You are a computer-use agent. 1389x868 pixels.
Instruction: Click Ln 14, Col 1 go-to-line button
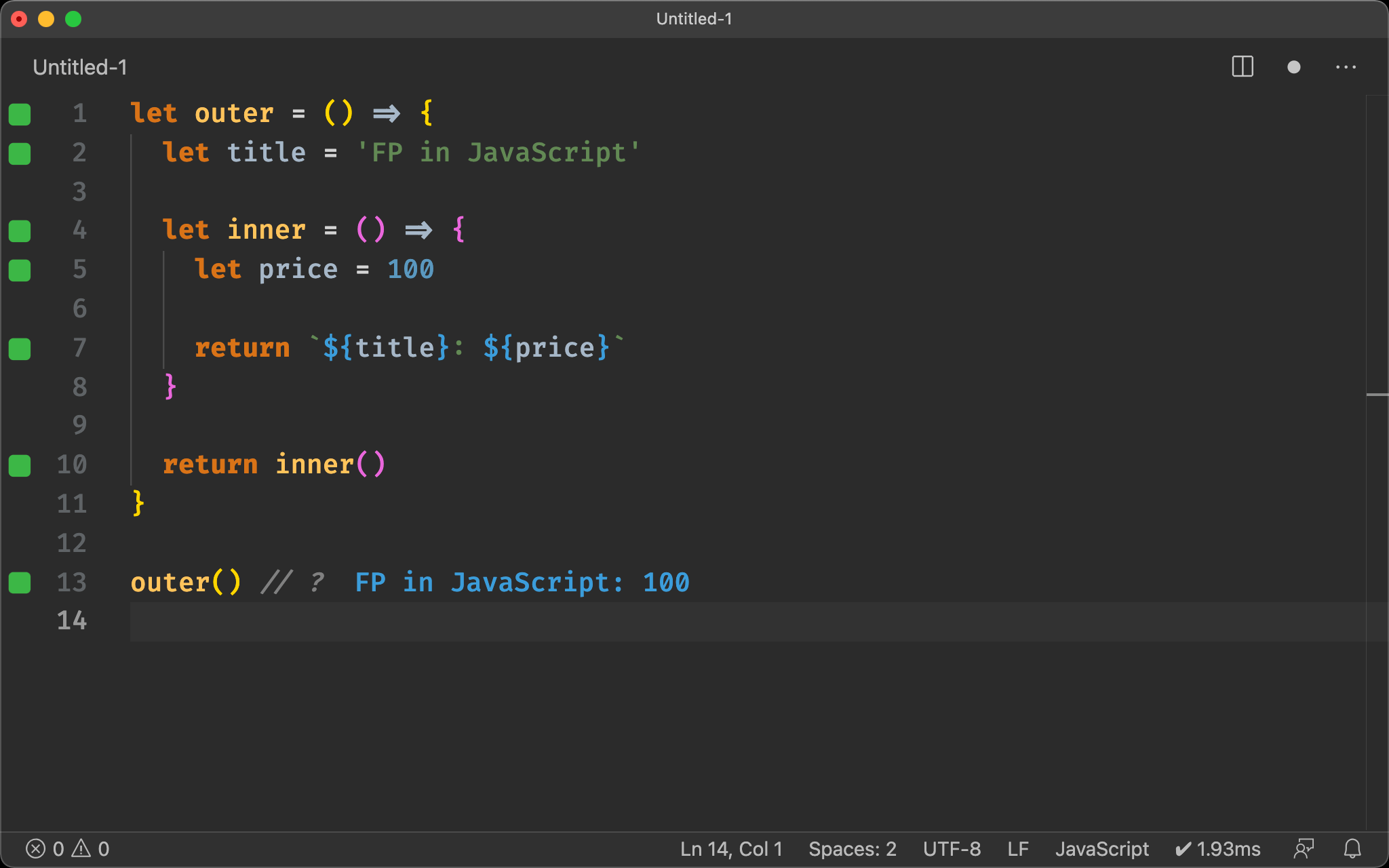coord(731,848)
